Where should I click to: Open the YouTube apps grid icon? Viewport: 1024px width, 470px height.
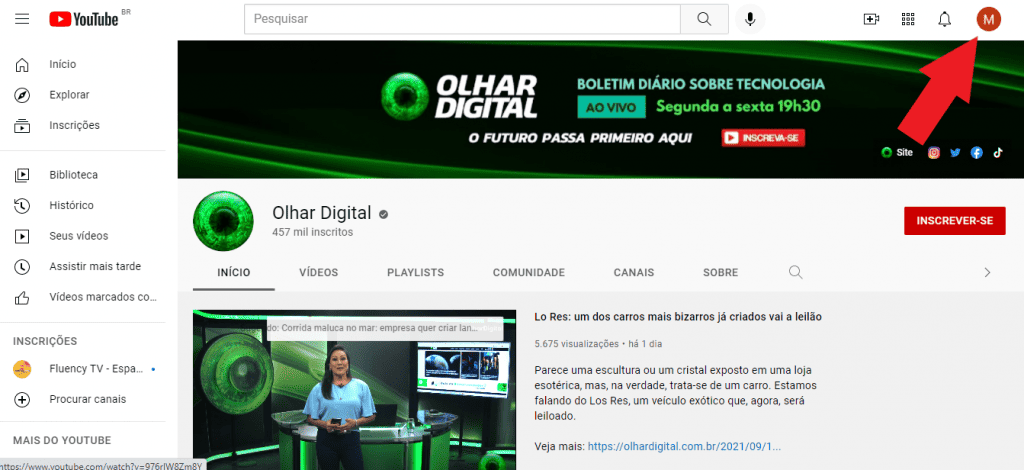tap(908, 19)
